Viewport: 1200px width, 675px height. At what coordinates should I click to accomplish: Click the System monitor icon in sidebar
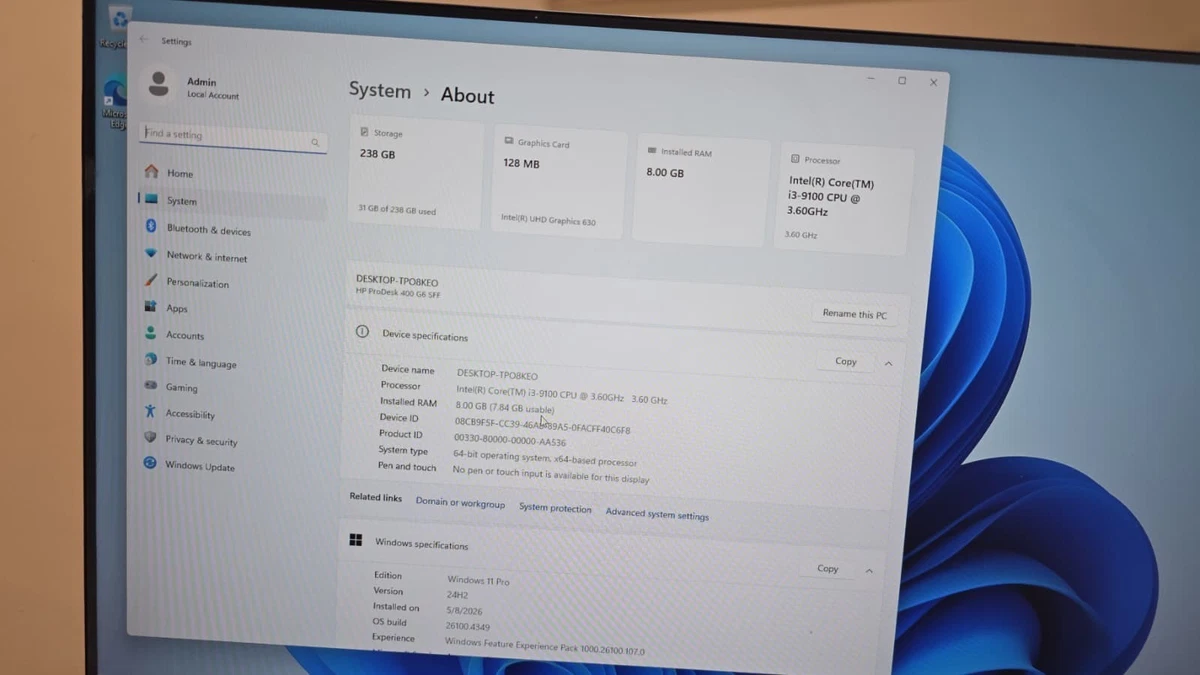151,199
